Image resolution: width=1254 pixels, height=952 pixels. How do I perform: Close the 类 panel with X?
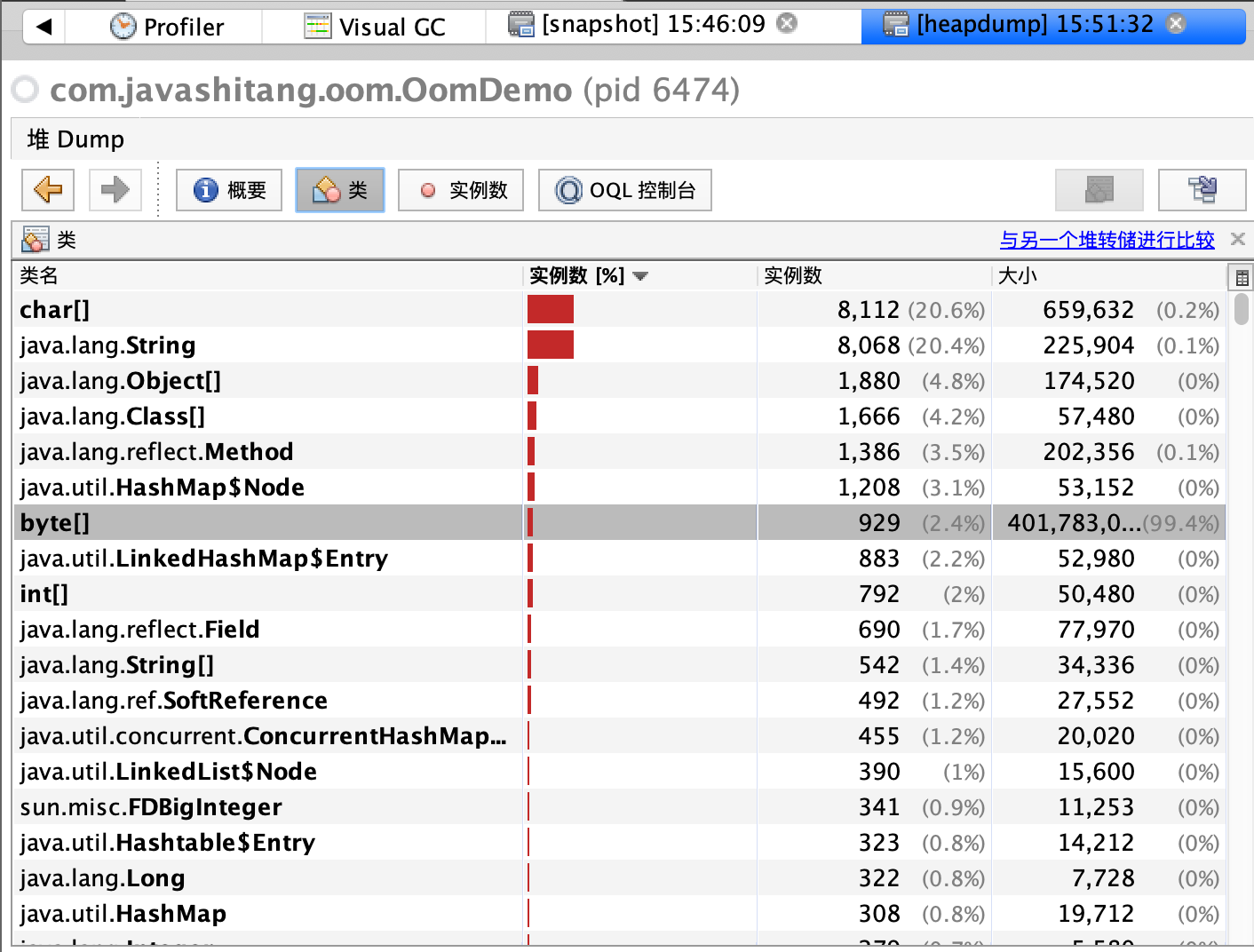click(1238, 239)
